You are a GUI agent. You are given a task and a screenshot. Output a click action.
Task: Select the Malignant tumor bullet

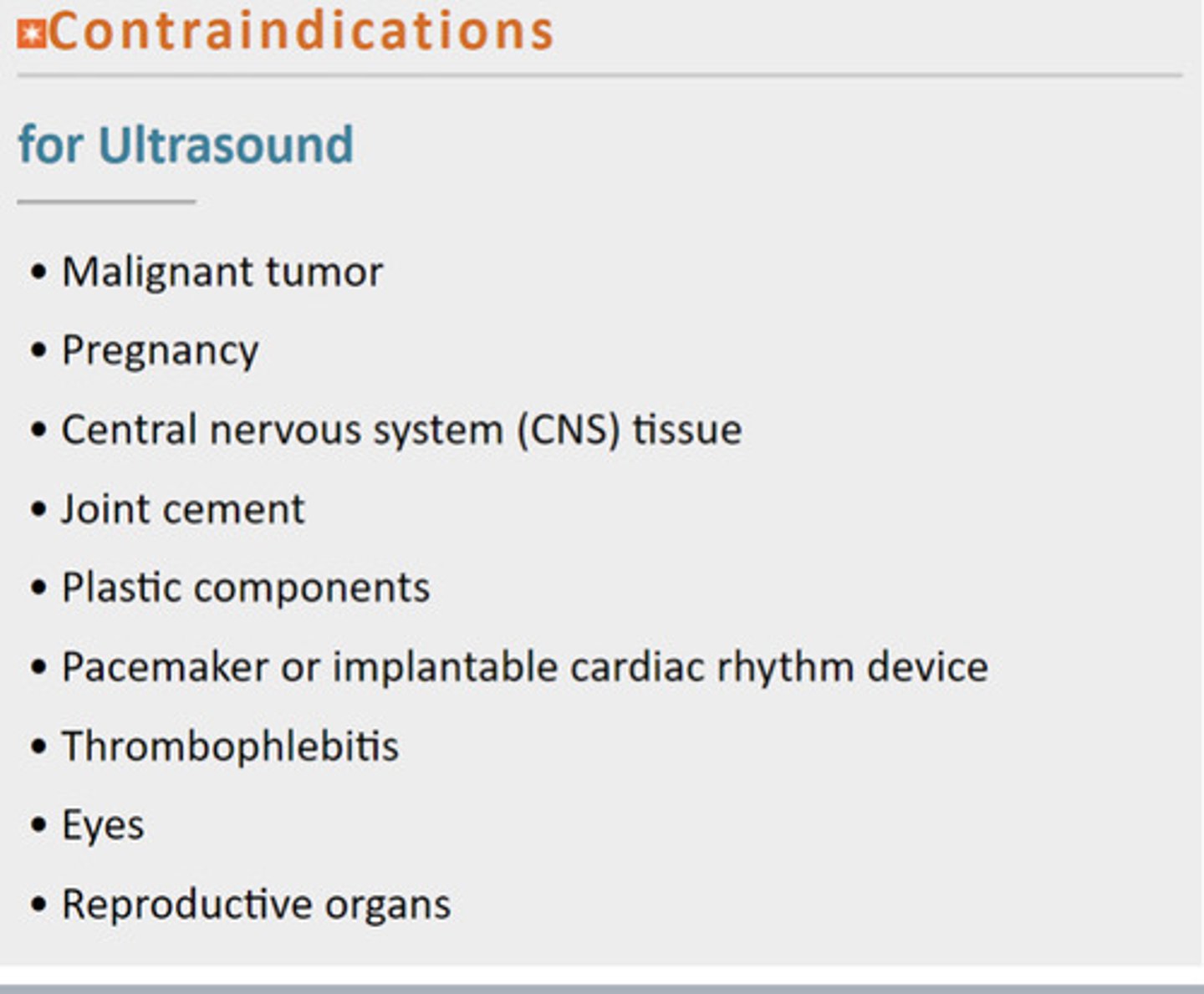click(222, 273)
